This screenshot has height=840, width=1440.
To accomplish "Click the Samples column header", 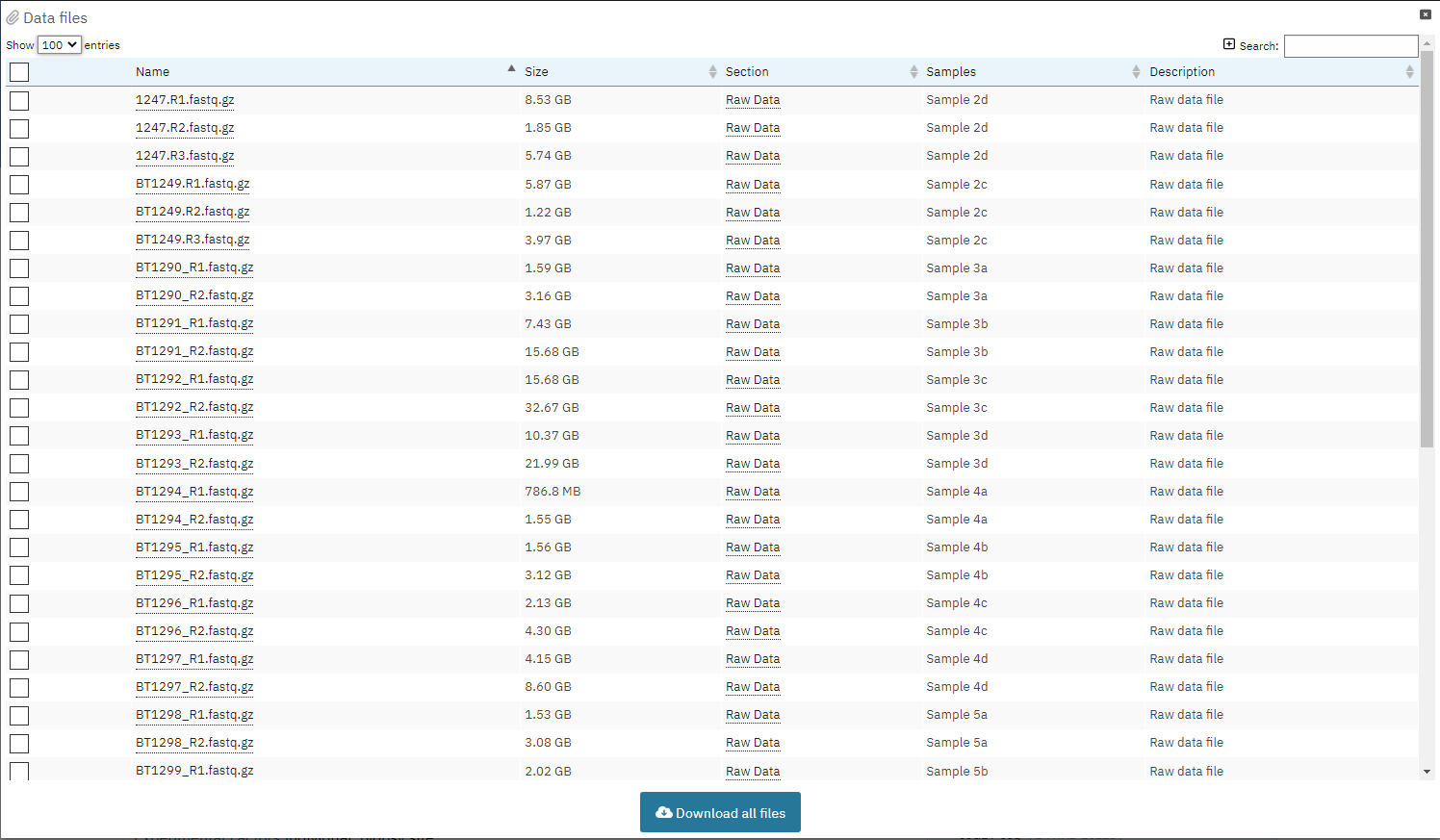I will click(x=951, y=72).
